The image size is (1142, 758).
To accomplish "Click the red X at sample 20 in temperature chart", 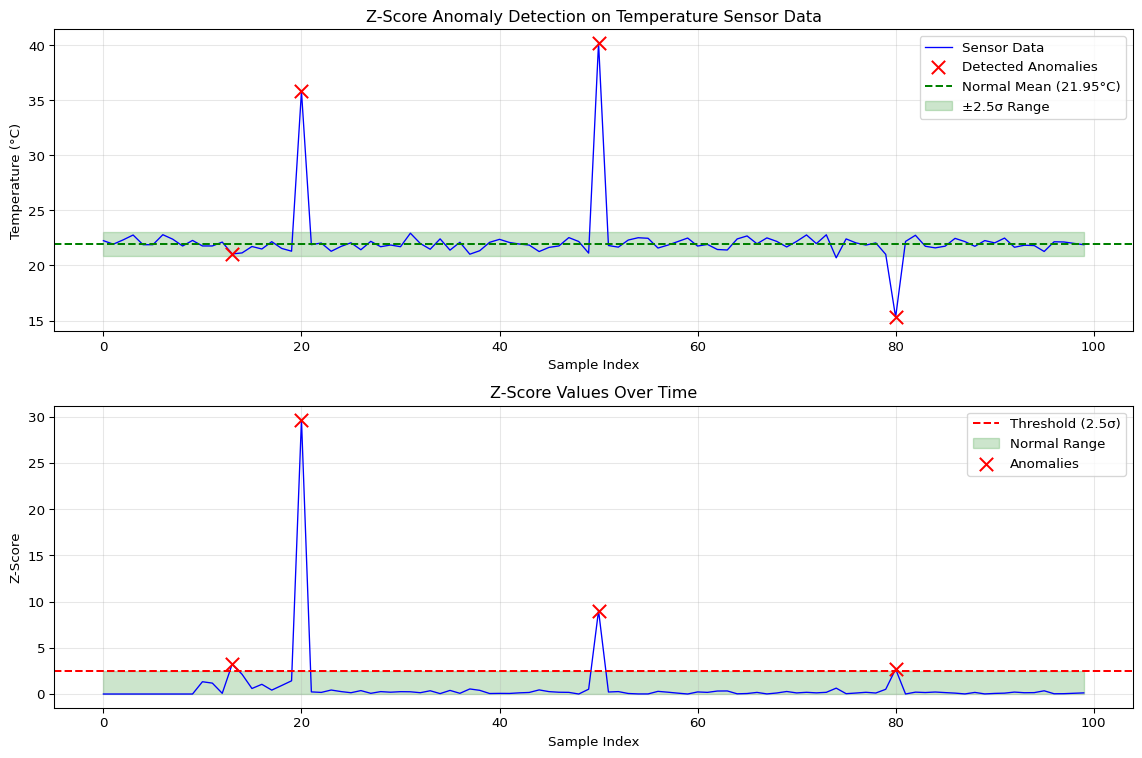I will click(301, 91).
